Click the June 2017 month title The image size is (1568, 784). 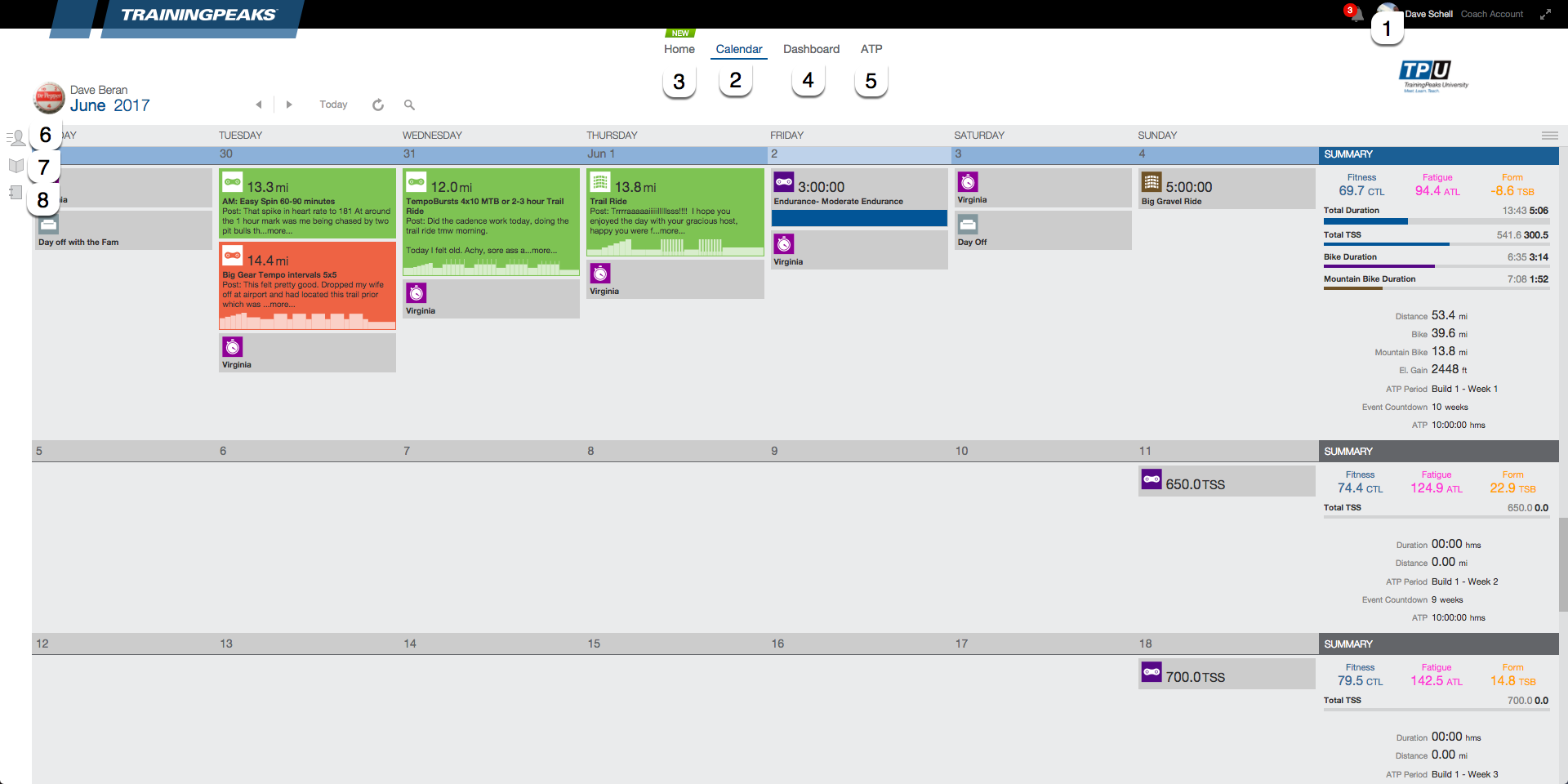(109, 105)
